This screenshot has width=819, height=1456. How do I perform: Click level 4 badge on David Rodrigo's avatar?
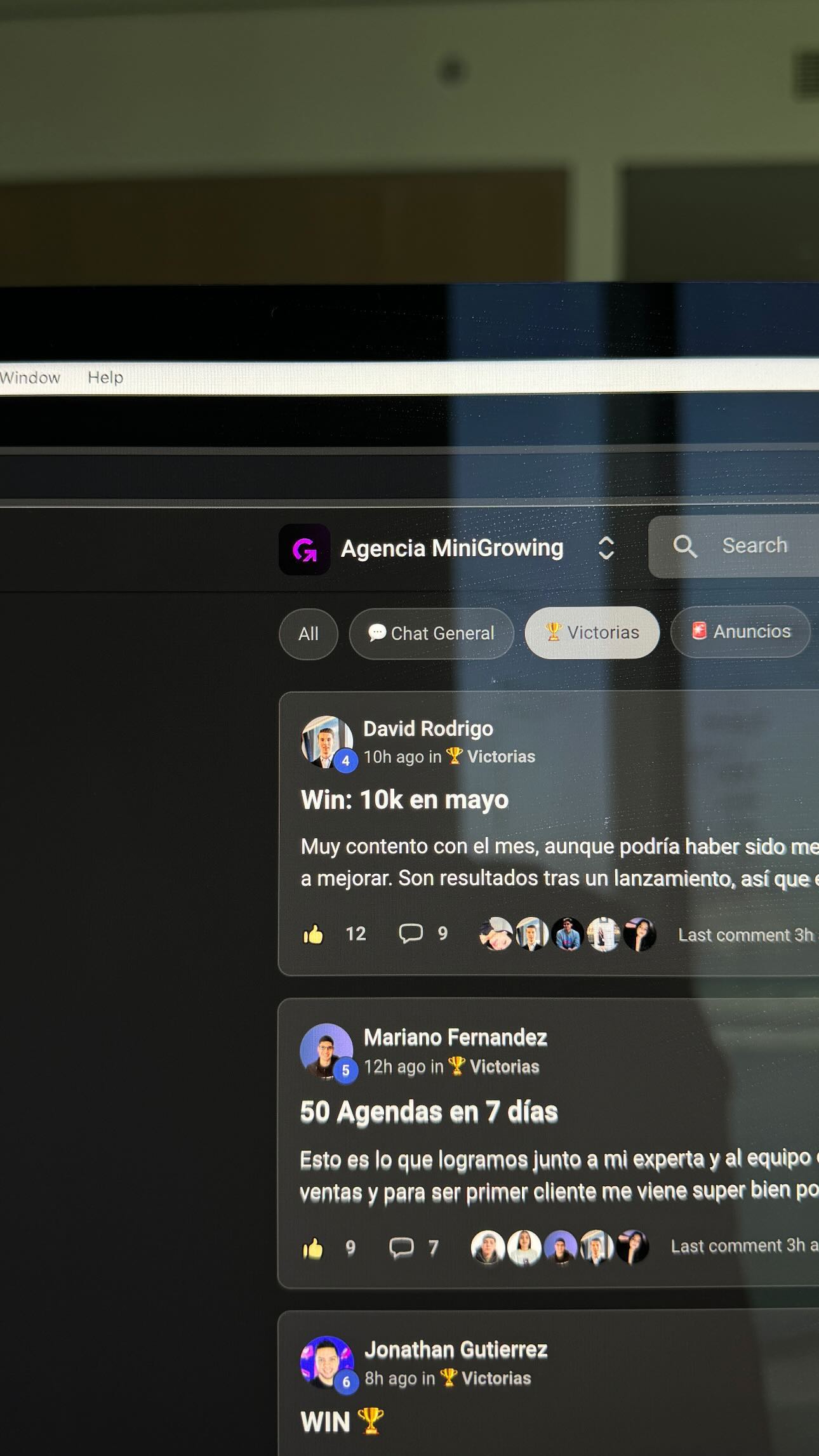[x=345, y=761]
